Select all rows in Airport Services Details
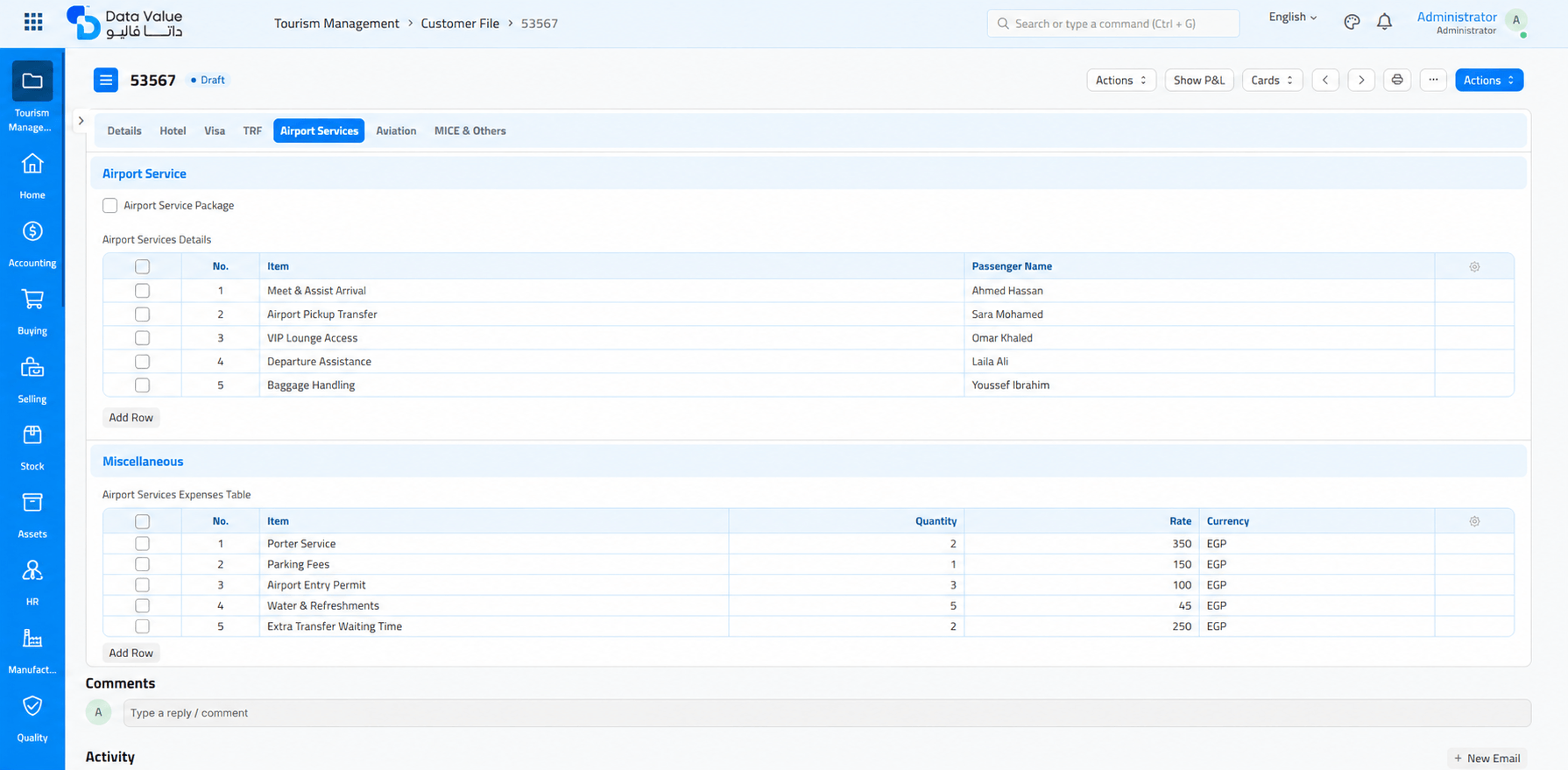The width and height of the screenshot is (1568, 770). pyautogui.click(x=142, y=266)
